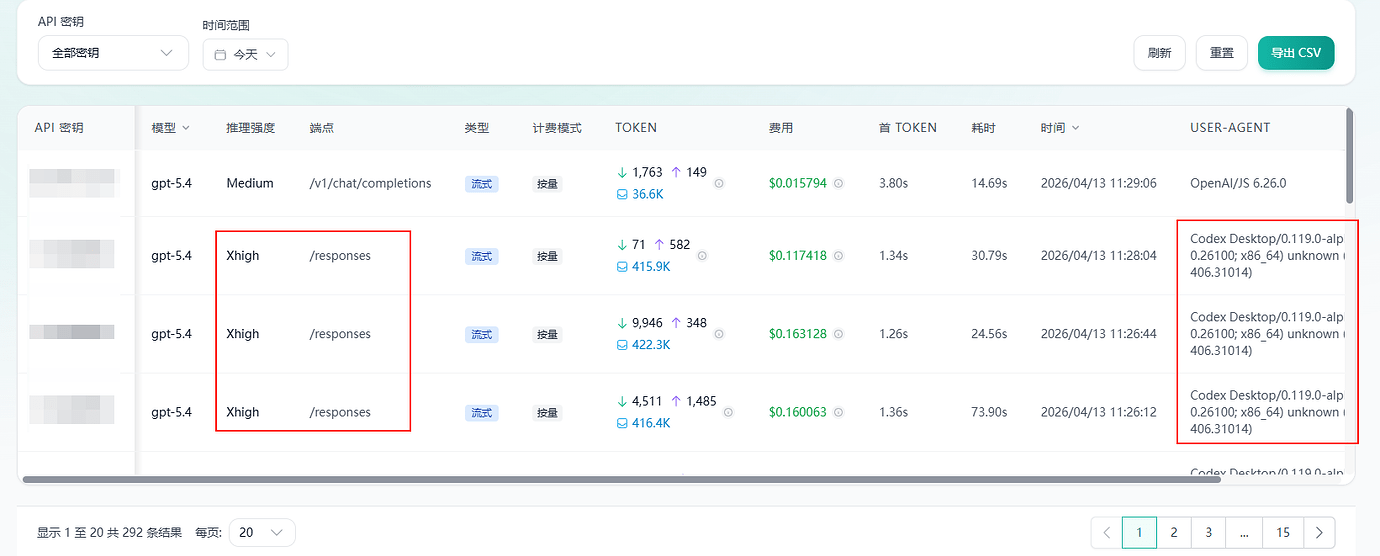Click the info icon next to cost $0.163128
This screenshot has height=556, width=1380.
click(x=838, y=334)
